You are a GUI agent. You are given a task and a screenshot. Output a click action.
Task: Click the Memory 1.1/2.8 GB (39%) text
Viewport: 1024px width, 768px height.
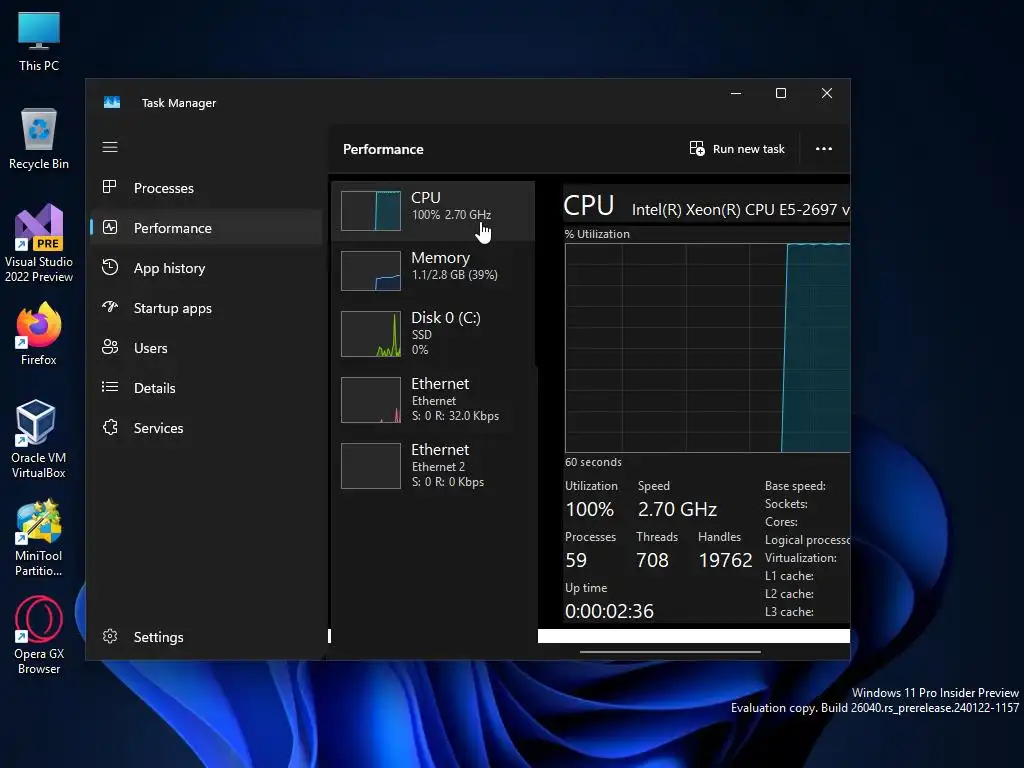455,275
